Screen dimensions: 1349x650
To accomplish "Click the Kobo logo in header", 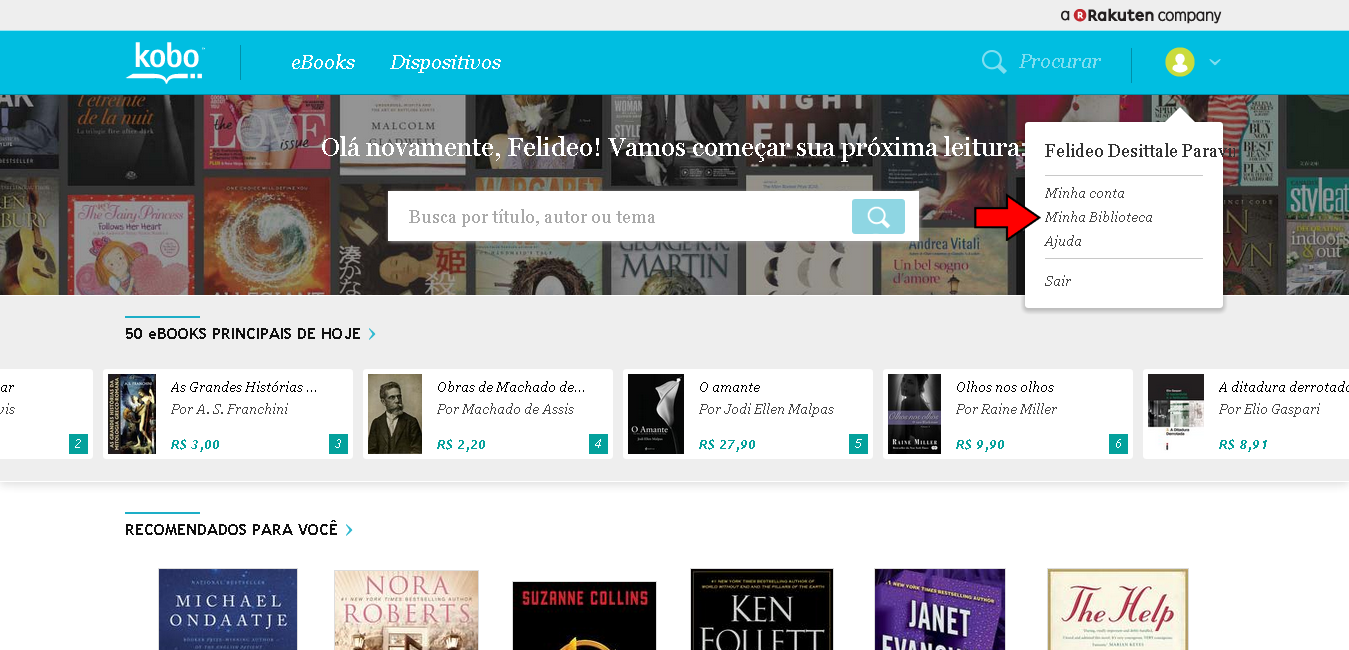I will click(x=165, y=62).
